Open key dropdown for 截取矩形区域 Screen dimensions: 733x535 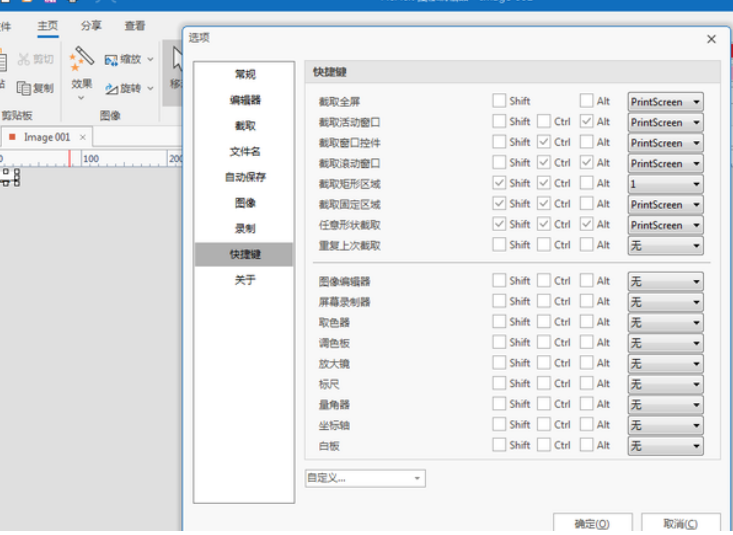tap(665, 184)
